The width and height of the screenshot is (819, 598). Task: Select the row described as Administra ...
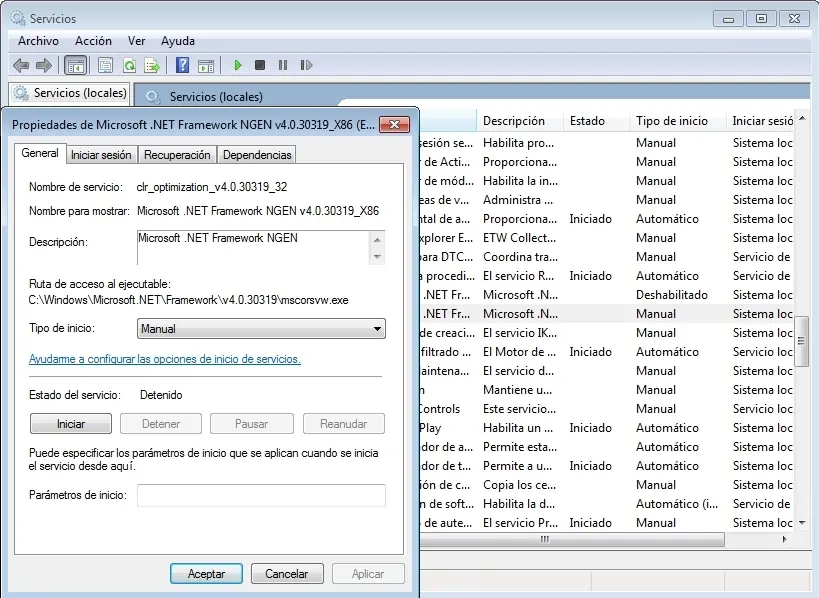click(x=606, y=200)
